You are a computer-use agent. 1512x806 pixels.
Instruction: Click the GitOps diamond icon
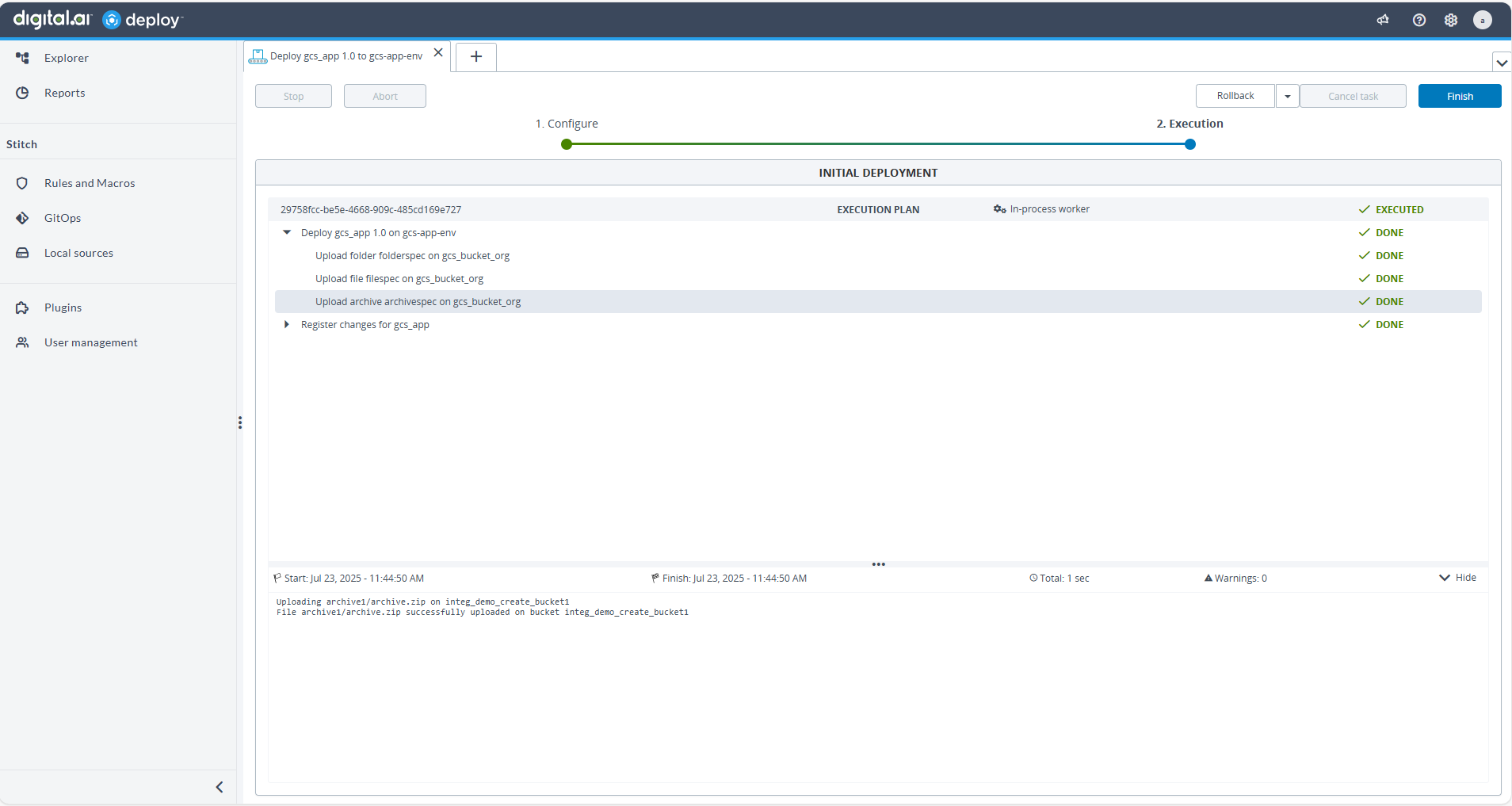[22, 218]
